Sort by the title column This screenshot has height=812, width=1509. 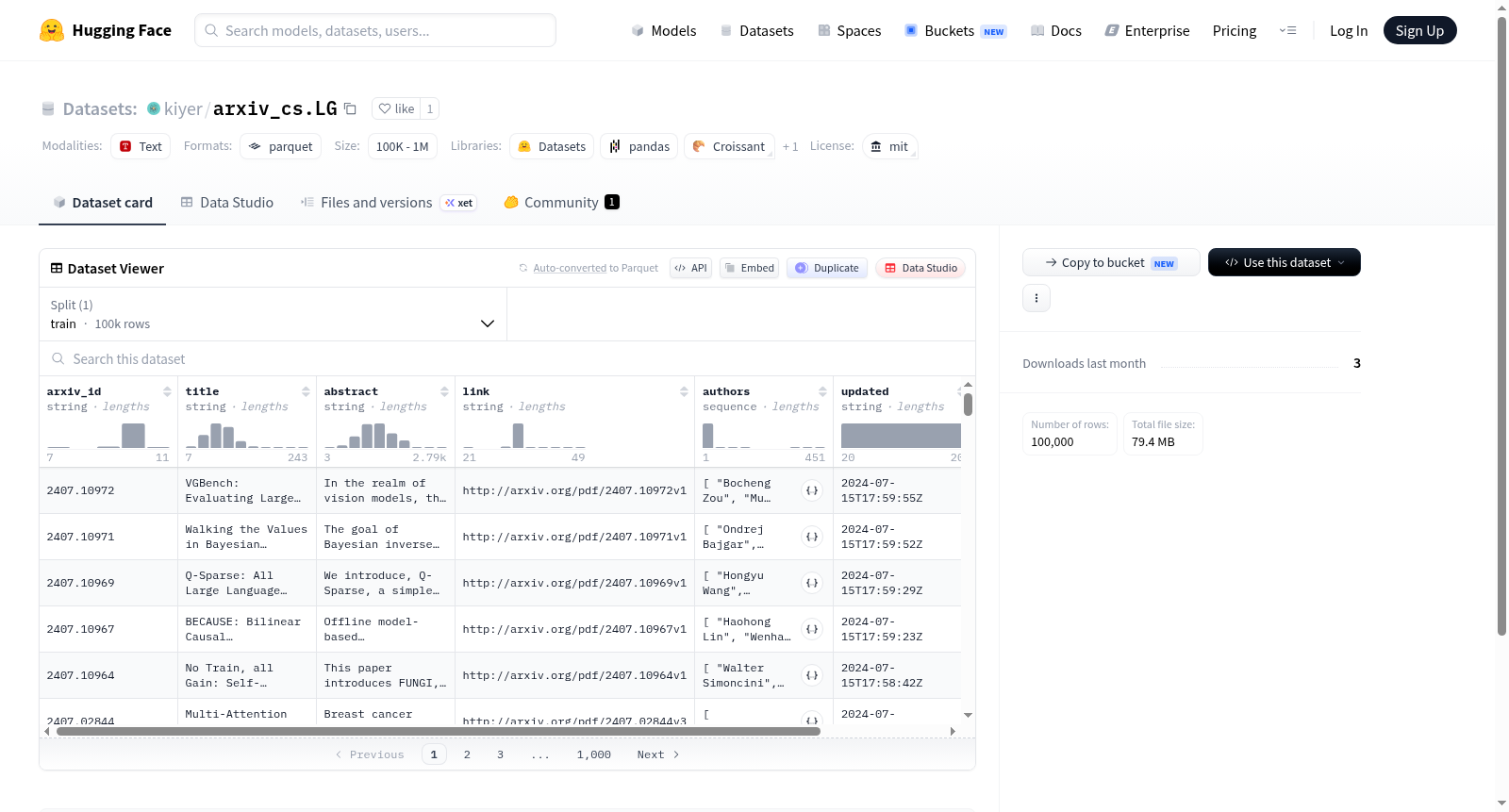tap(306, 391)
